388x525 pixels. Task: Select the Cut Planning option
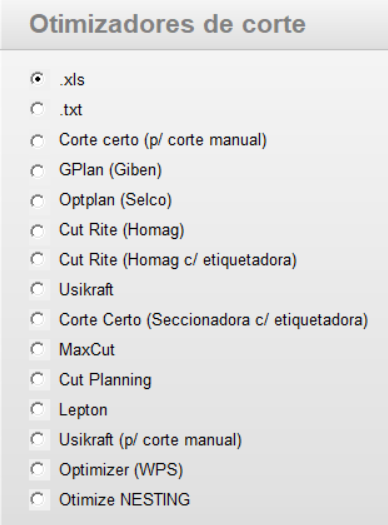[37, 379]
